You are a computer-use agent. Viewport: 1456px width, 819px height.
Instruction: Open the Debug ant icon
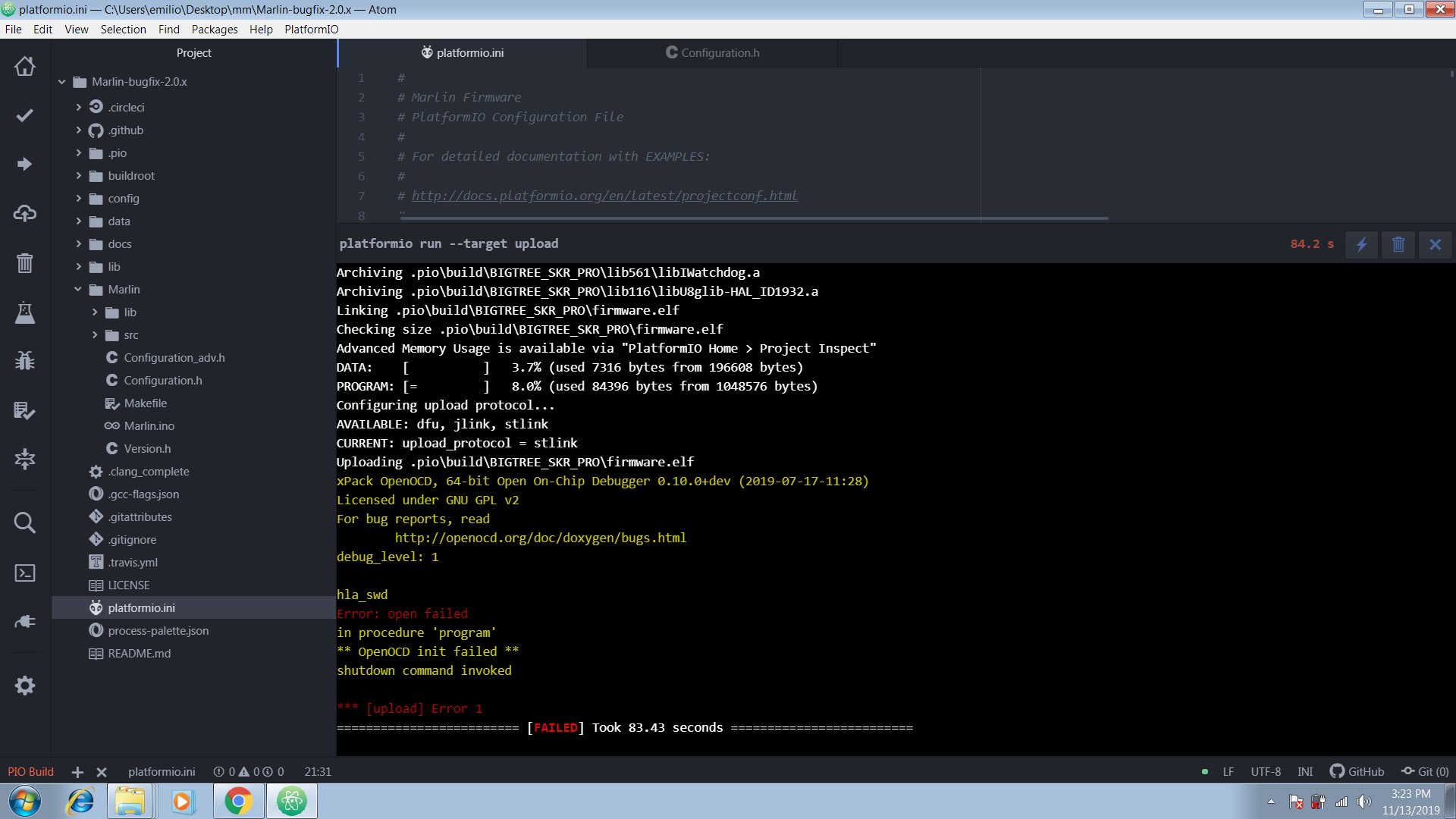(x=25, y=361)
